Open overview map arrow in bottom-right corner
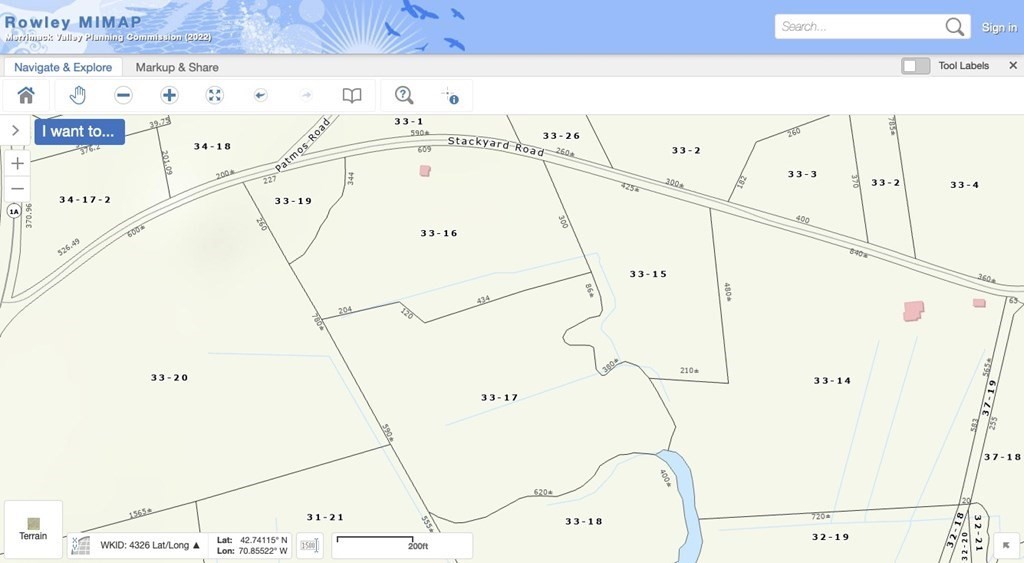 (1007, 545)
